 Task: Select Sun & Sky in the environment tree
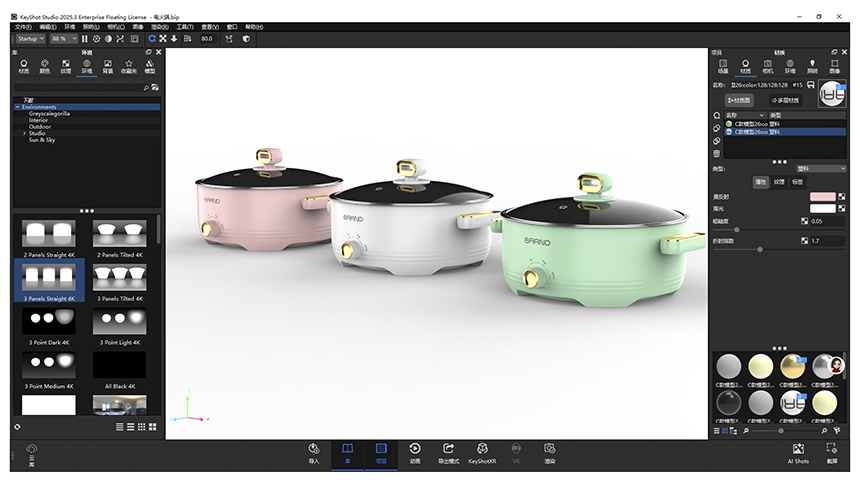coord(42,140)
